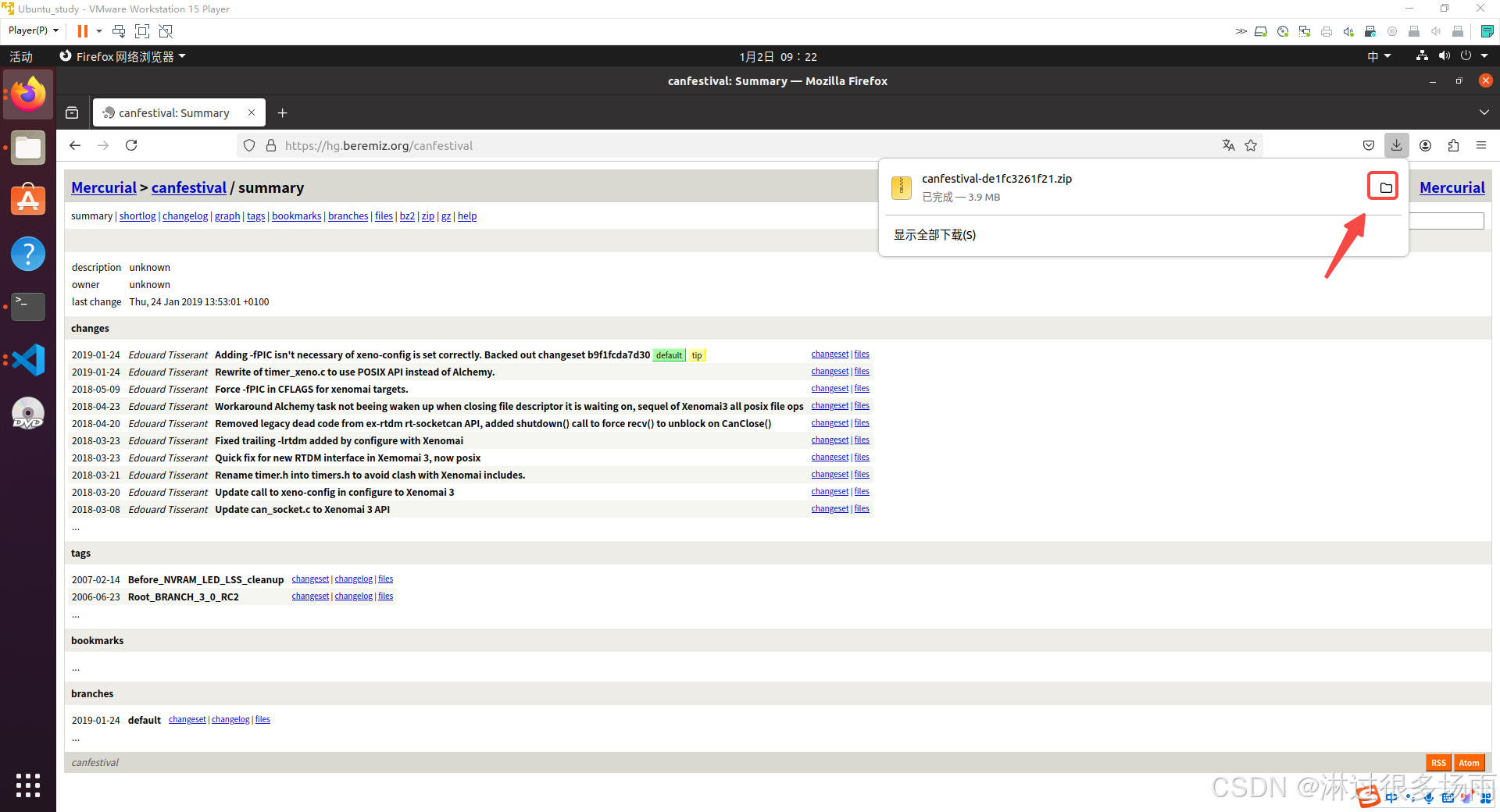Image resolution: width=1500 pixels, height=812 pixels.
Task: Open the Ubuntu system status menu arrow
Action: [x=1484, y=56]
